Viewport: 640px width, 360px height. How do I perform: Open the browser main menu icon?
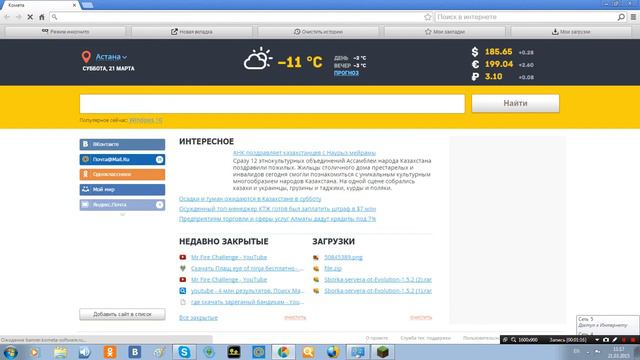[633, 17]
